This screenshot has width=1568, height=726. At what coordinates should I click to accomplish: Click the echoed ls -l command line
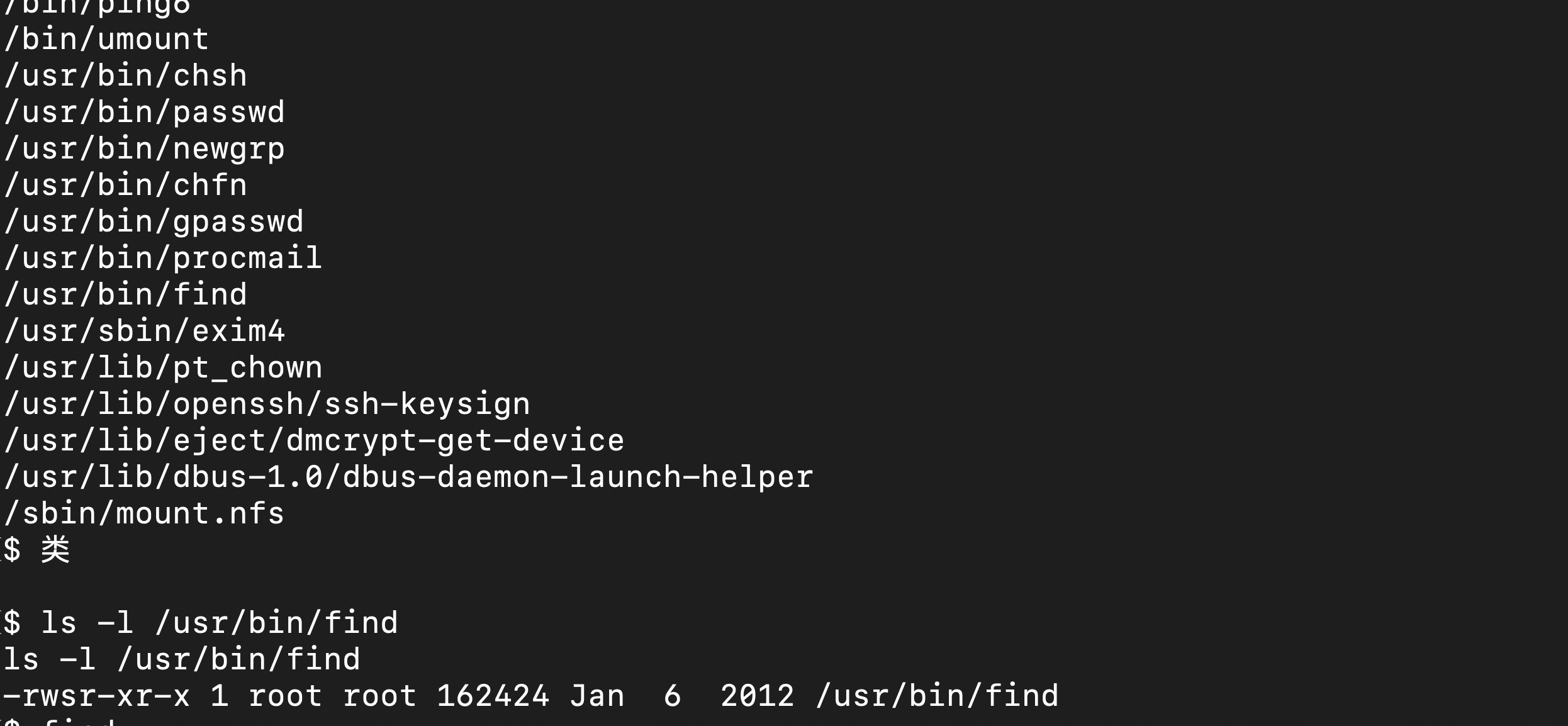click(182, 660)
